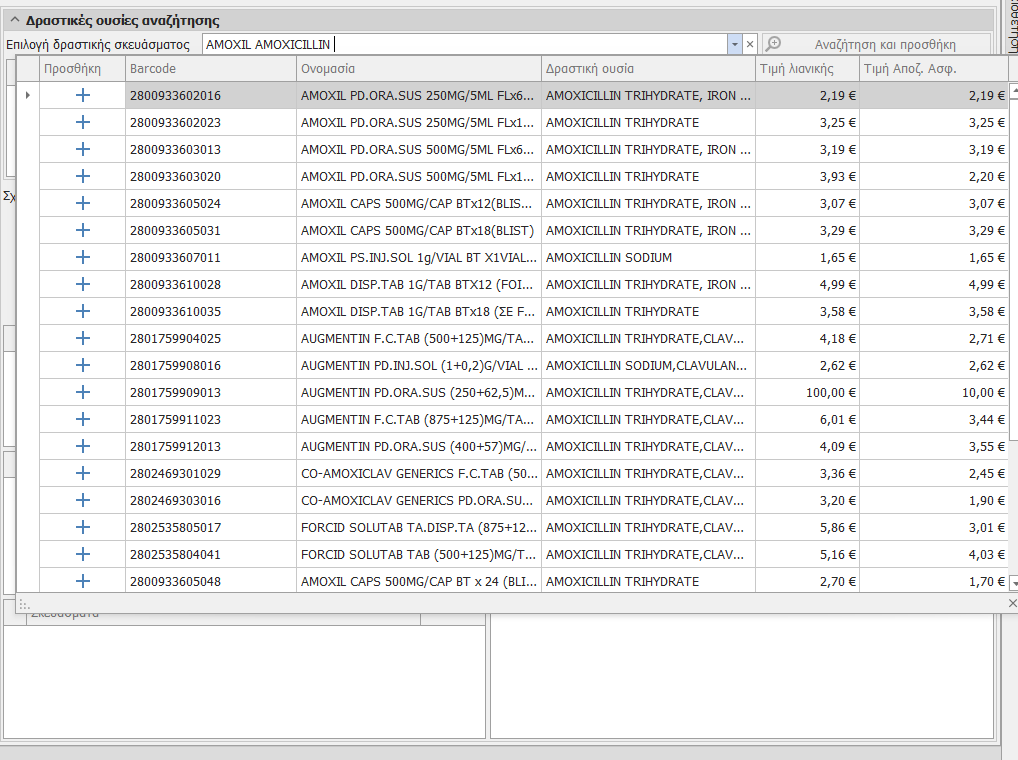The image size is (1018, 760).
Task: Click plus icon for barcode 2802469301029
Action: pyautogui.click(x=82, y=473)
